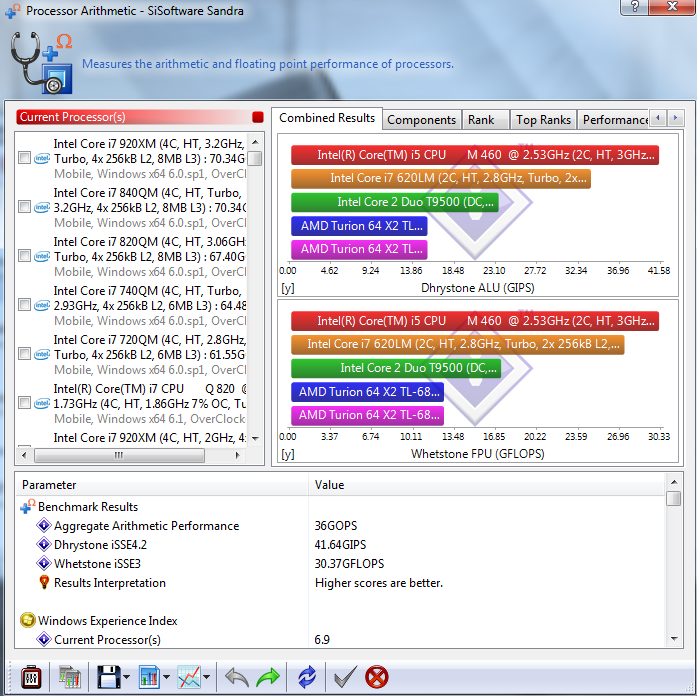Viewport: 697px width, 696px height.
Task: Open the bar chart icon dropdown arrow
Action: pos(166,677)
